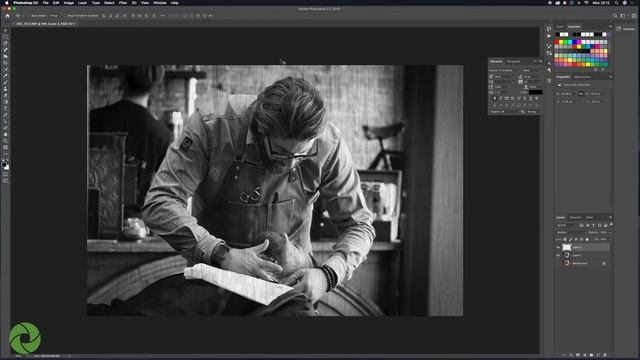Delete swatch trash icon in Swatches panel
The width and height of the screenshot is (640, 360).
click(x=602, y=69)
